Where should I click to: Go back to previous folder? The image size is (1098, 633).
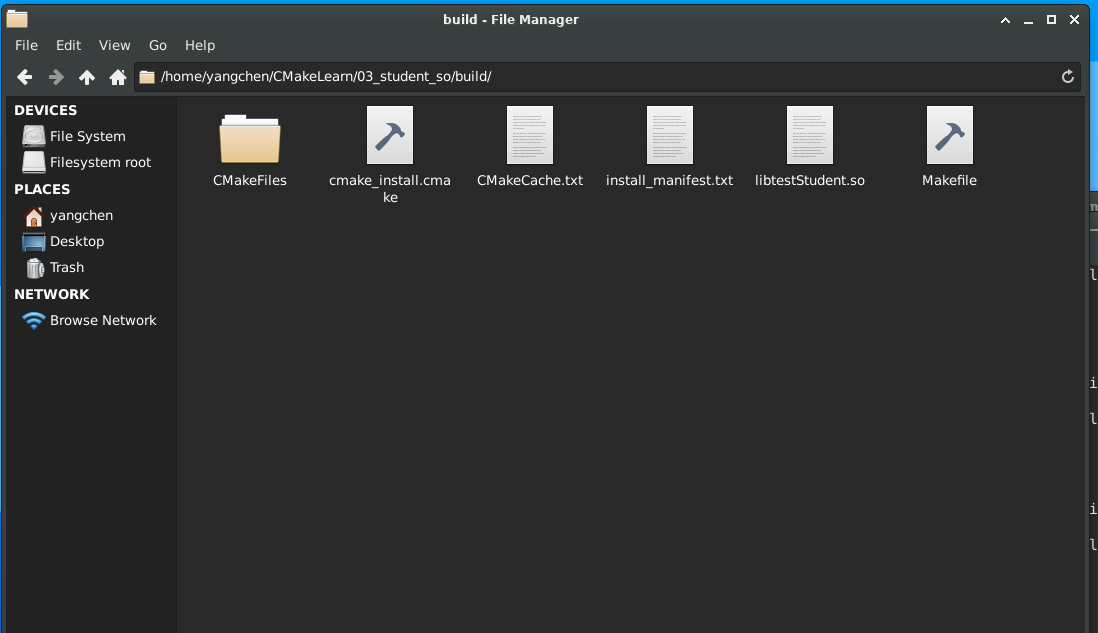[25, 77]
